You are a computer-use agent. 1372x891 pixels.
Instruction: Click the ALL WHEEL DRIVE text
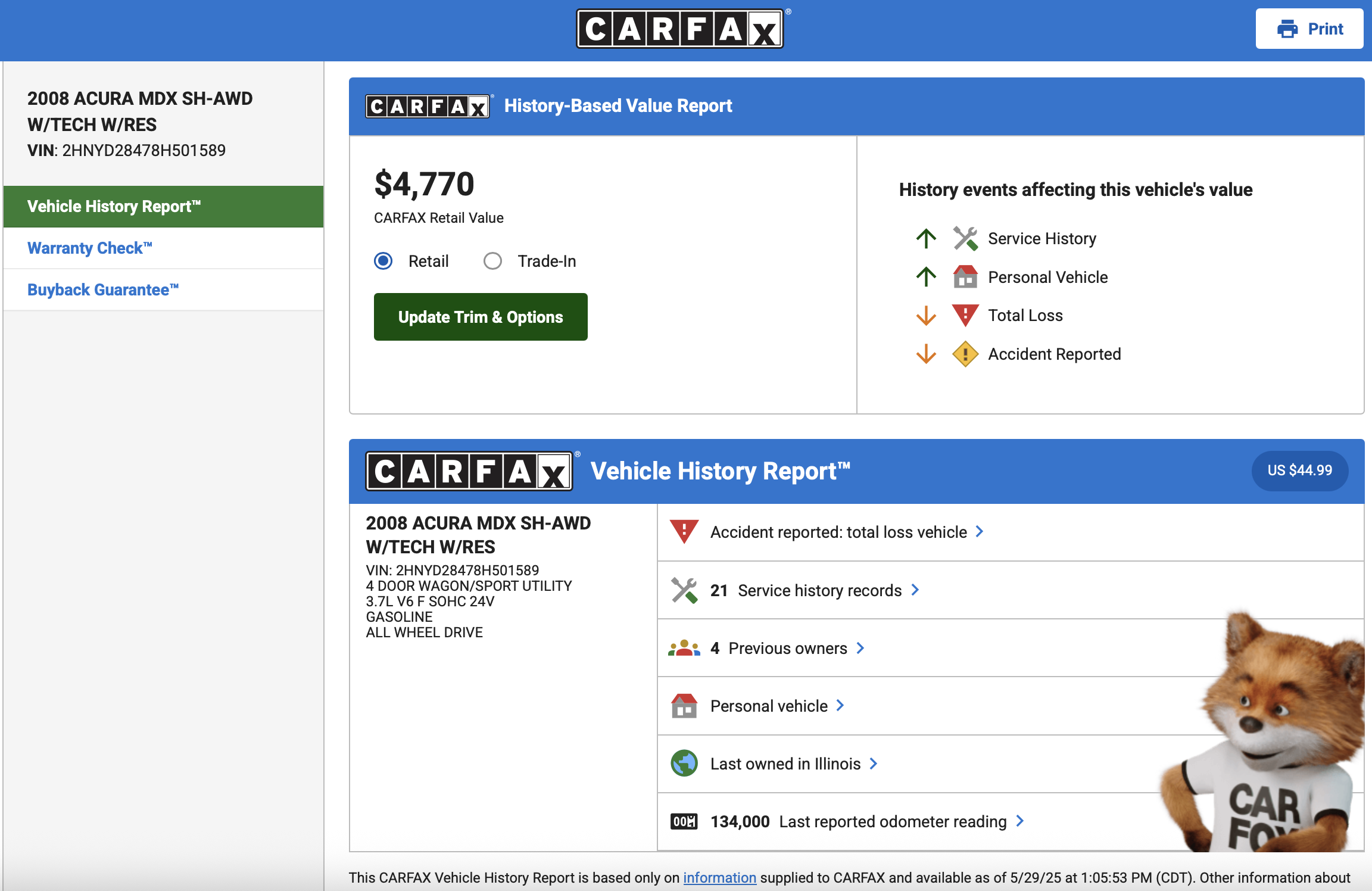[424, 633]
